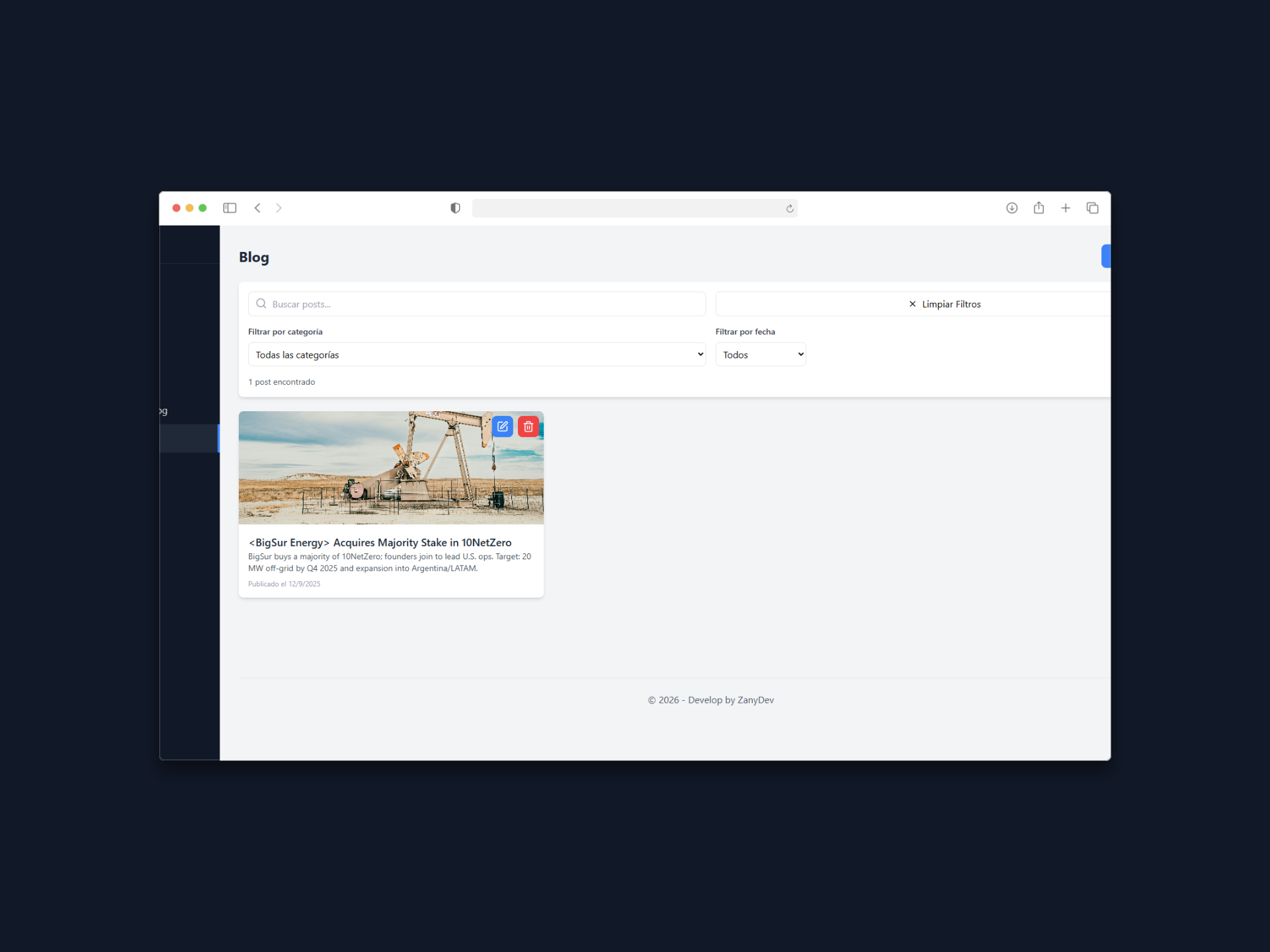This screenshot has height=952, width=1270.
Task: Open BigSur Energy Acquires Majority Stake title
Action: click(380, 543)
